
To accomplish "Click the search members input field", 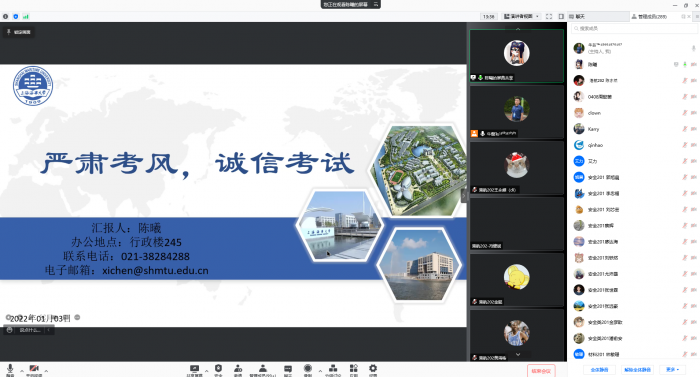I will [x=634, y=29].
